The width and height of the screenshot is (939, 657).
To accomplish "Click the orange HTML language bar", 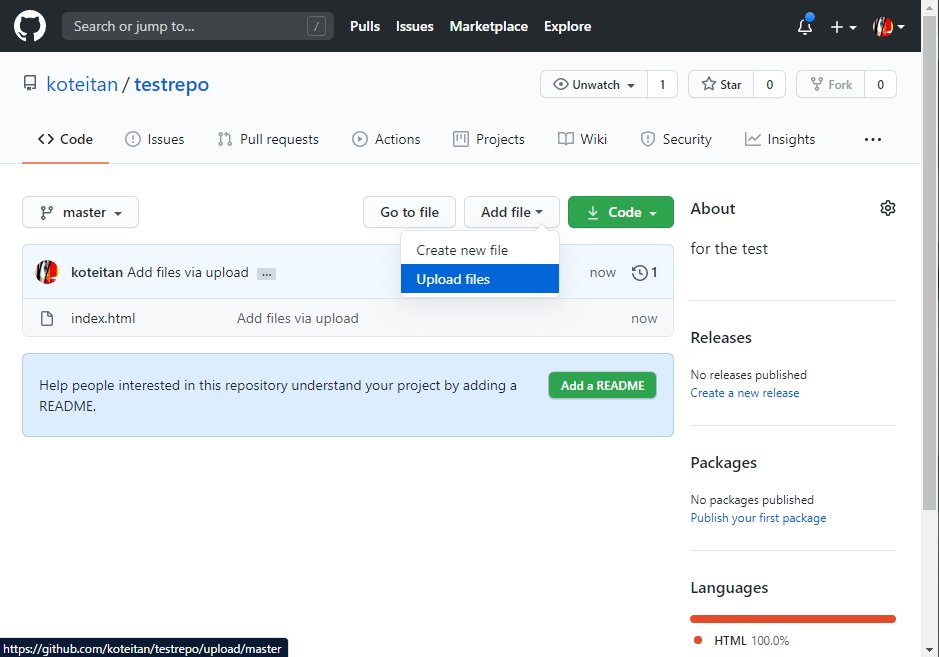I will [x=792, y=619].
